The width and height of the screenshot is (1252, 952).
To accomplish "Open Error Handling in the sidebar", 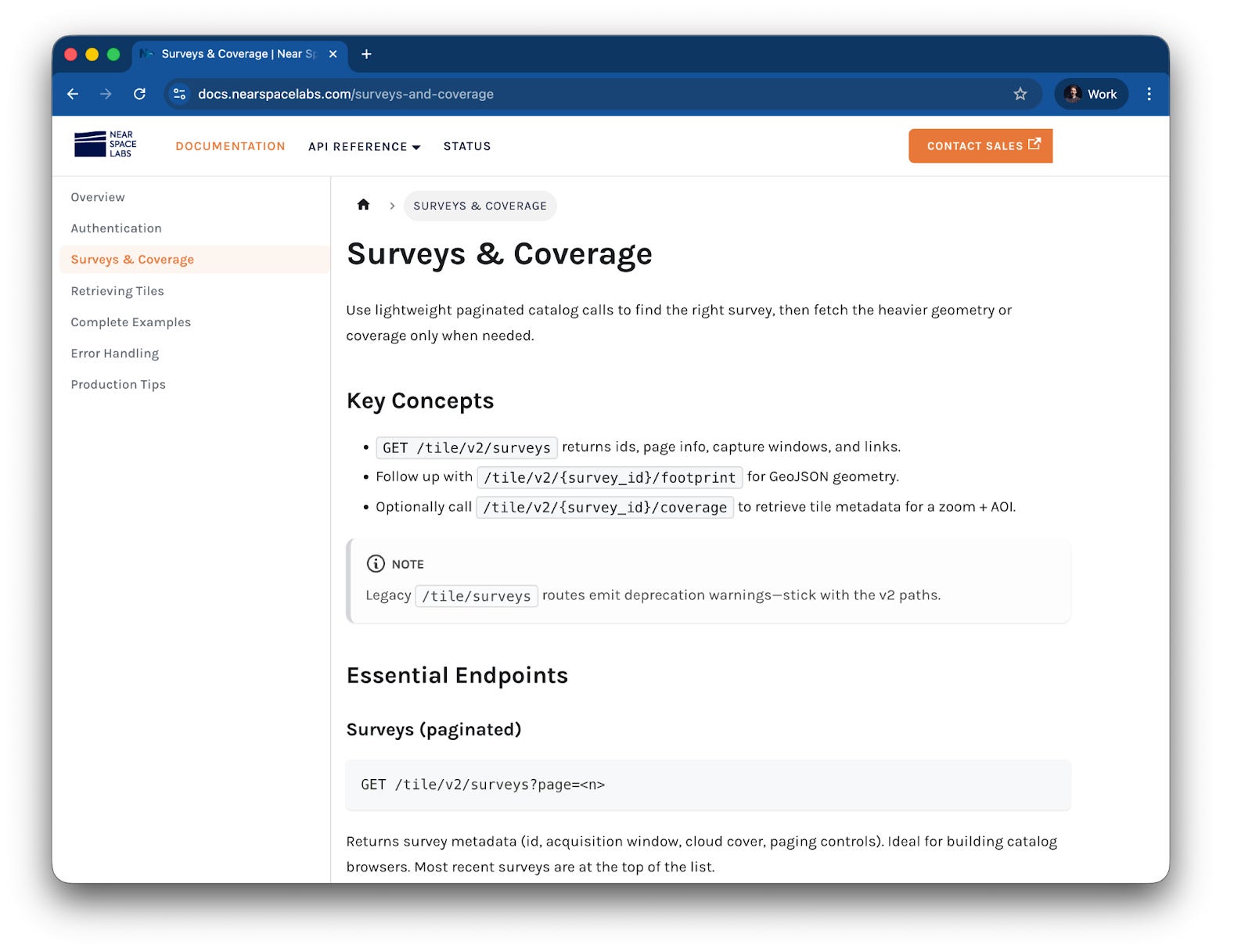I will (x=115, y=354).
